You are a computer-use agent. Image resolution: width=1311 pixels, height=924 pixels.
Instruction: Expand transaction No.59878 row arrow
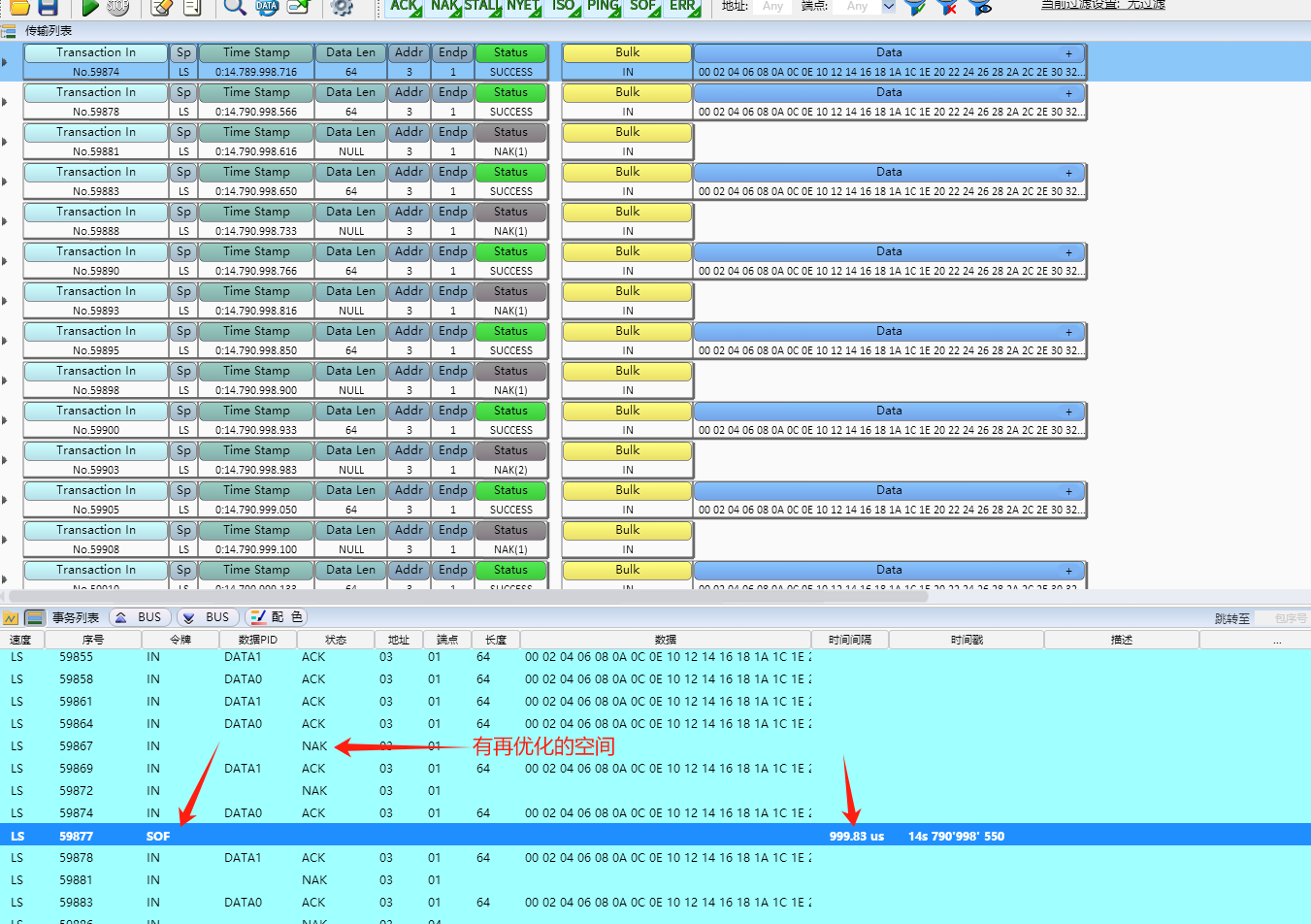tap(5, 102)
